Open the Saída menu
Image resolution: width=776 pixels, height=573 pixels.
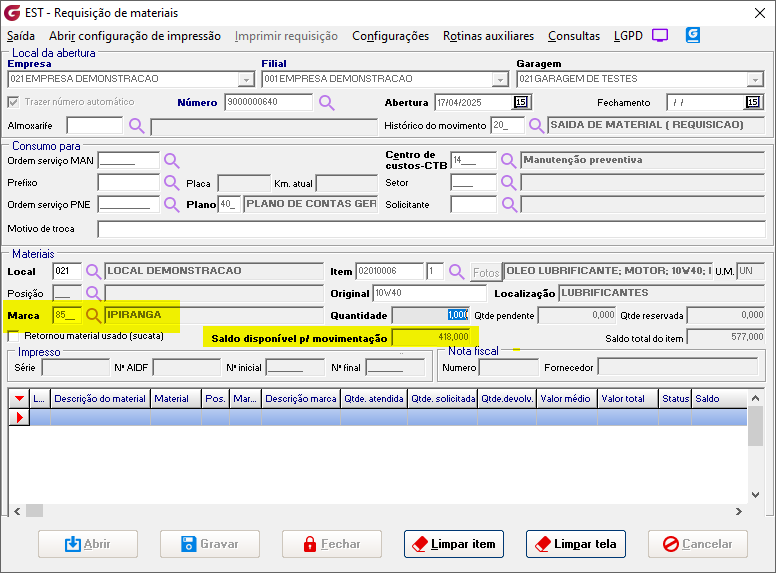(21, 36)
